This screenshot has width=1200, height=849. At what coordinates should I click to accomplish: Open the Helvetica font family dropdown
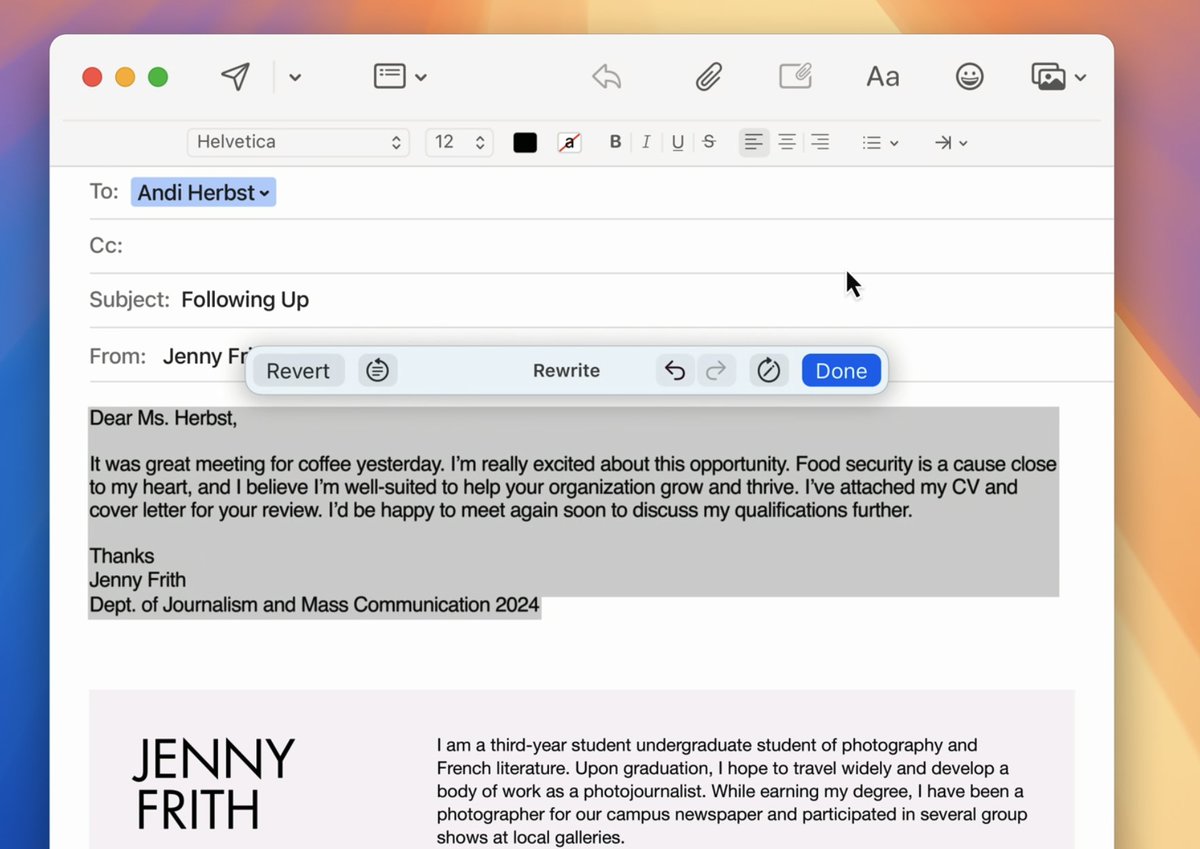[298, 142]
